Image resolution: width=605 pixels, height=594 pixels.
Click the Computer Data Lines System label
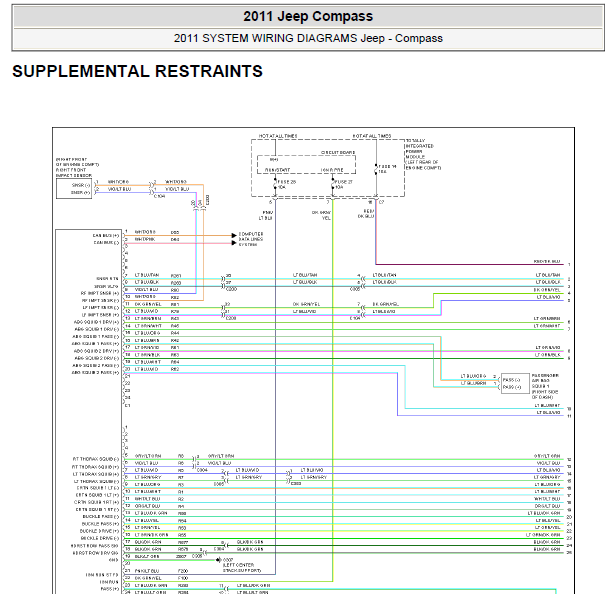pyautogui.click(x=251, y=239)
